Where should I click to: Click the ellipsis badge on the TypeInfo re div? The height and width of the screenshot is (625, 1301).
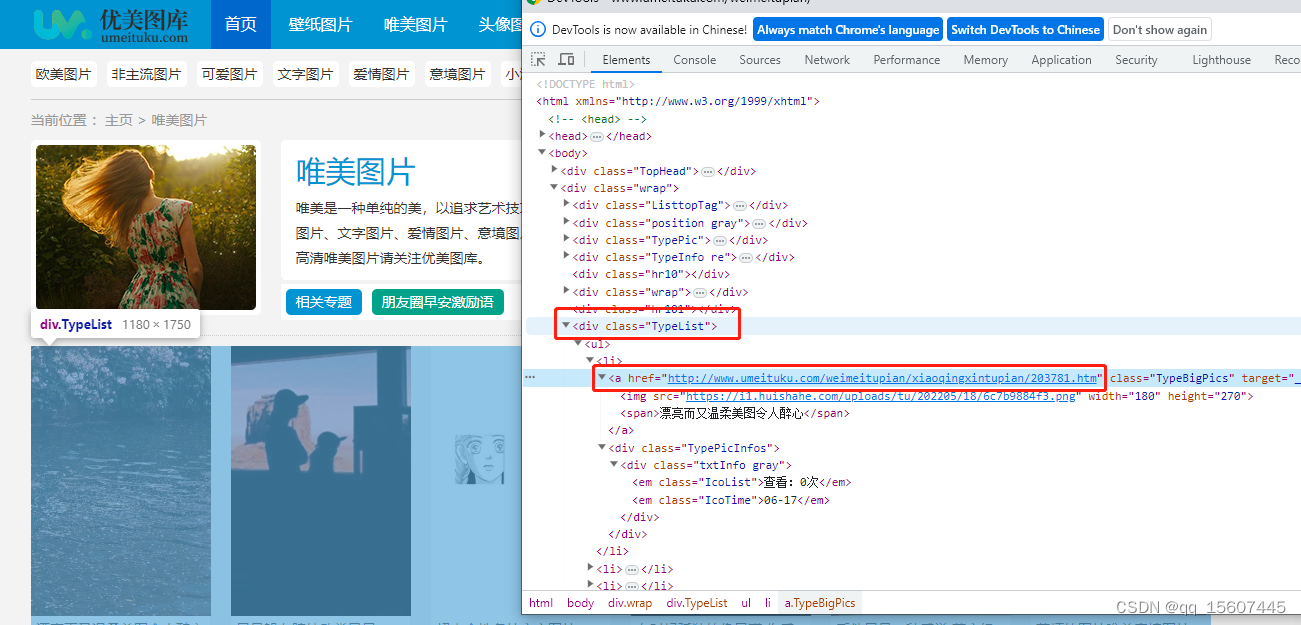click(746, 257)
